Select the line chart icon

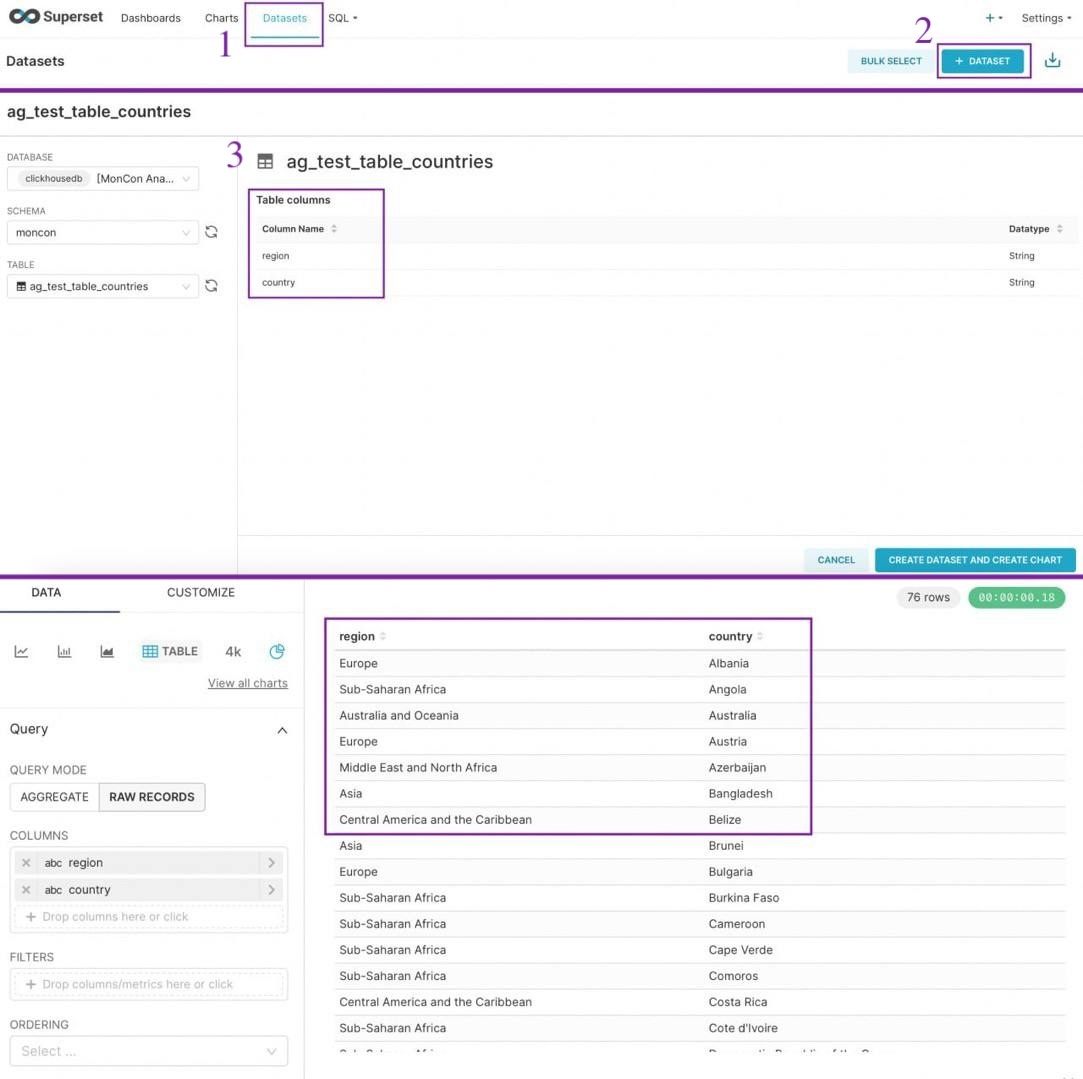coord(21,651)
